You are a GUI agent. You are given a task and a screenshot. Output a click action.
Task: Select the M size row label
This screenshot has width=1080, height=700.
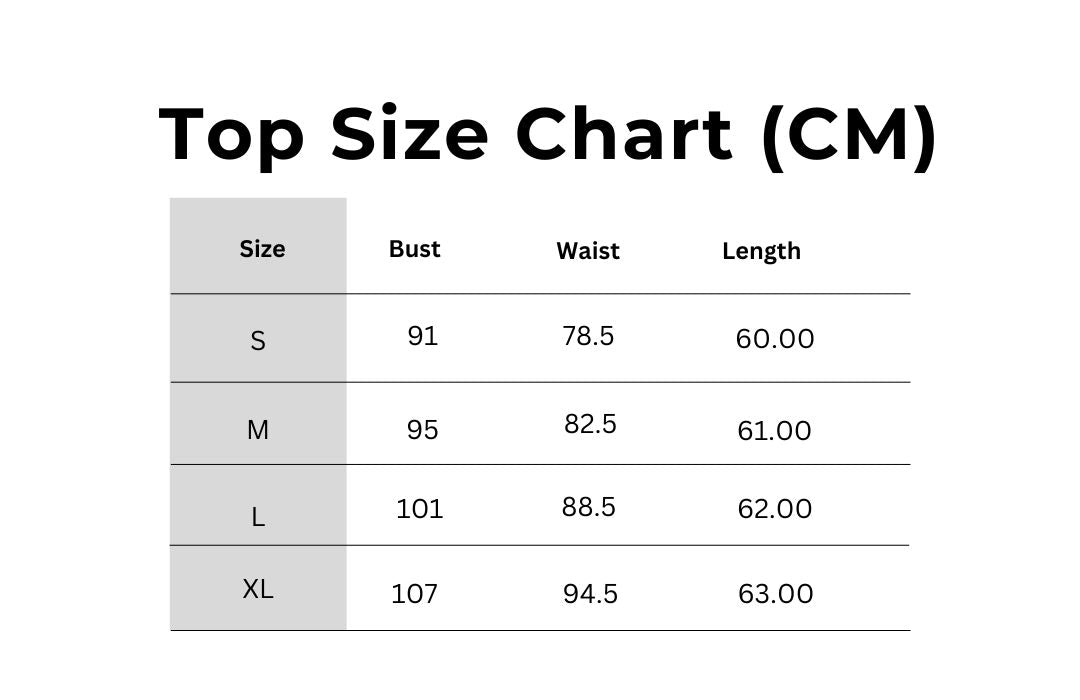[258, 430]
